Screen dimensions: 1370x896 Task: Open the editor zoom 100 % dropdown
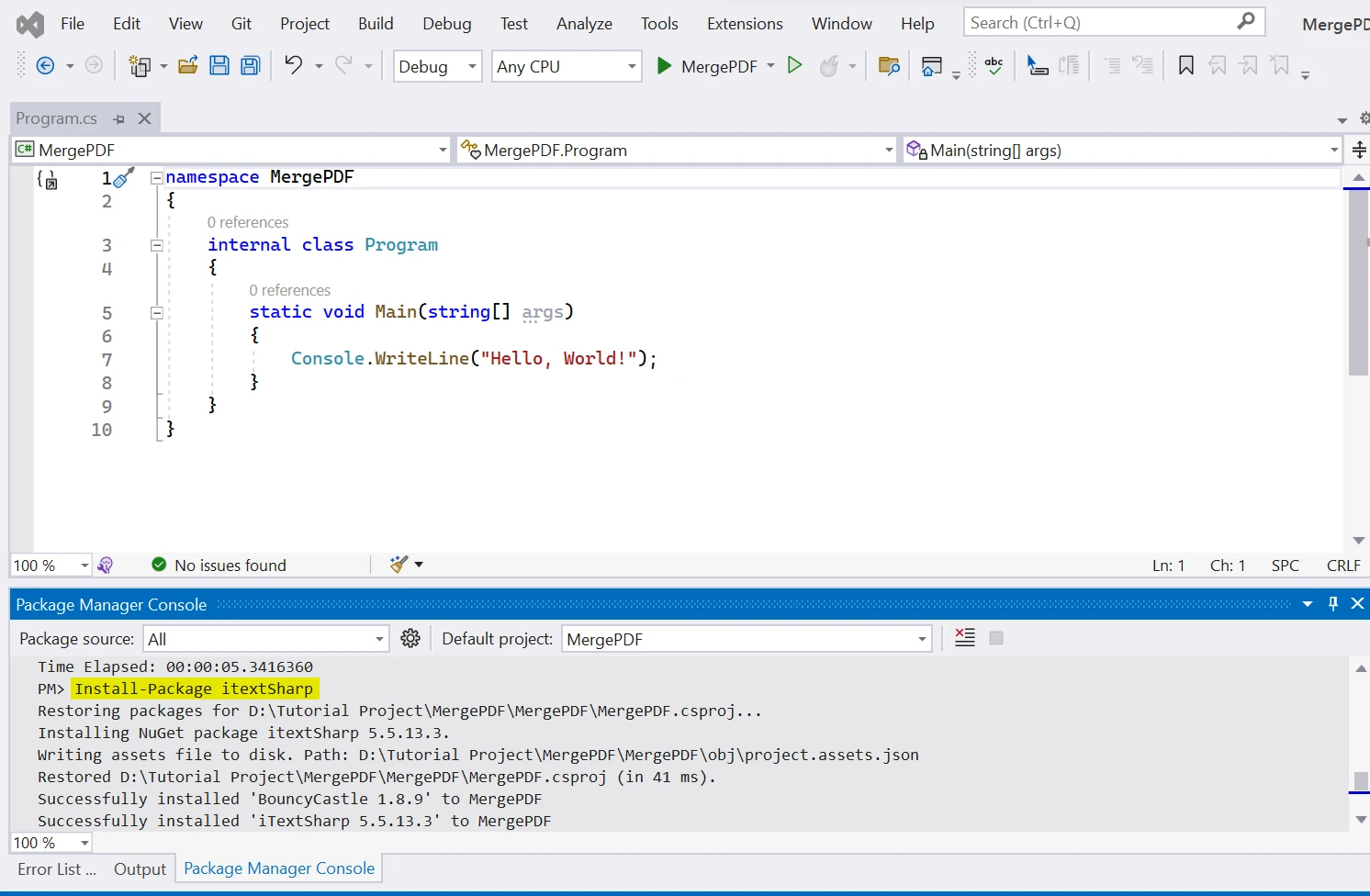click(51, 566)
